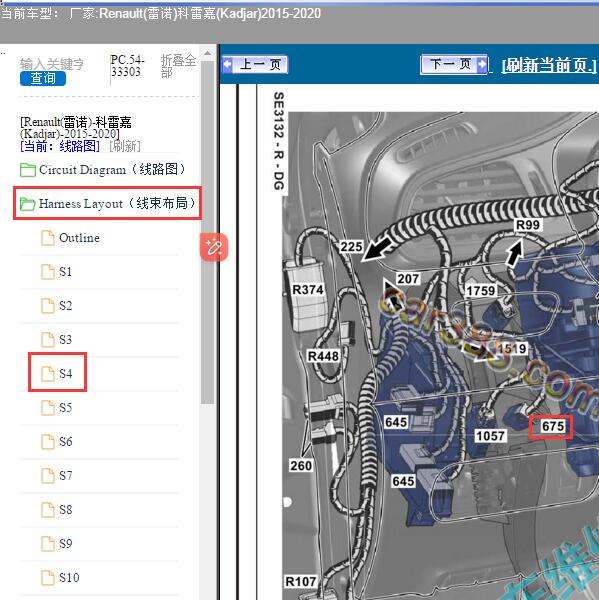This screenshot has width=599, height=600.
Task: Click the 下一页 next page button
Action: tap(454, 64)
